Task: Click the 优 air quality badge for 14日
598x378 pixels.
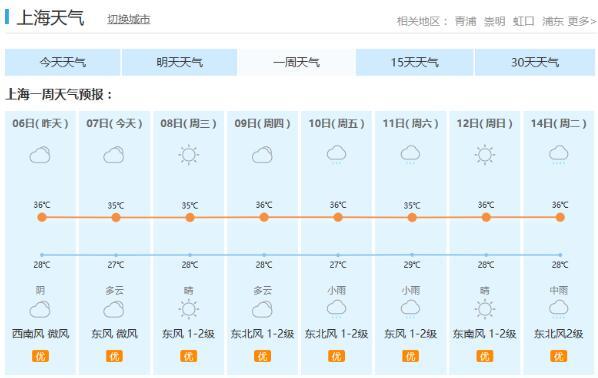Action: pyautogui.click(x=558, y=356)
